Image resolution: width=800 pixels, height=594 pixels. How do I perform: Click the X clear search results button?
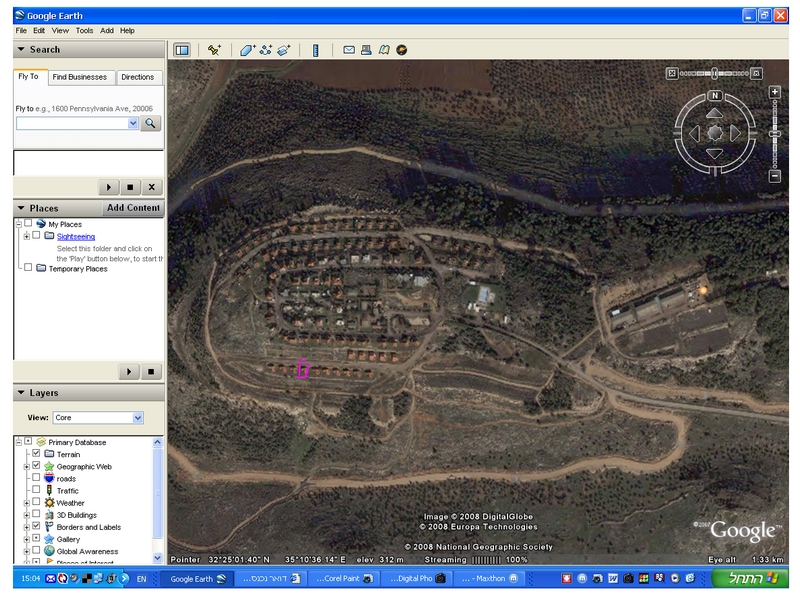point(152,187)
